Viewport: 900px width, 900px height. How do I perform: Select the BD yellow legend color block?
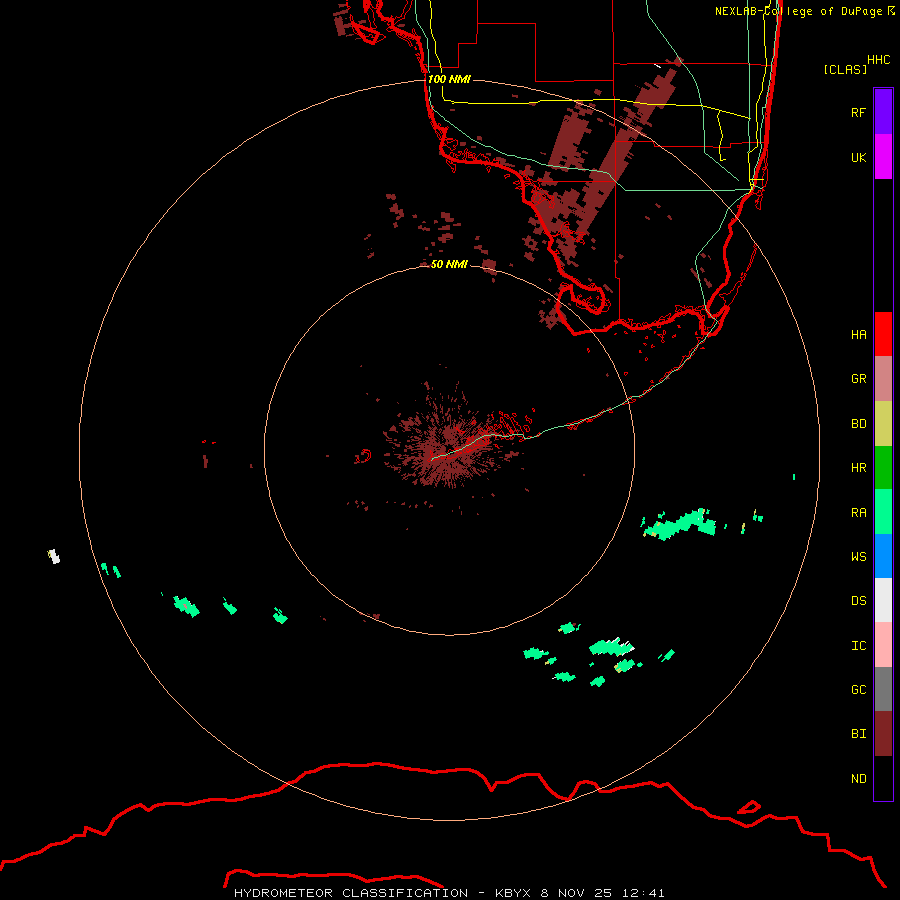[x=883, y=423]
